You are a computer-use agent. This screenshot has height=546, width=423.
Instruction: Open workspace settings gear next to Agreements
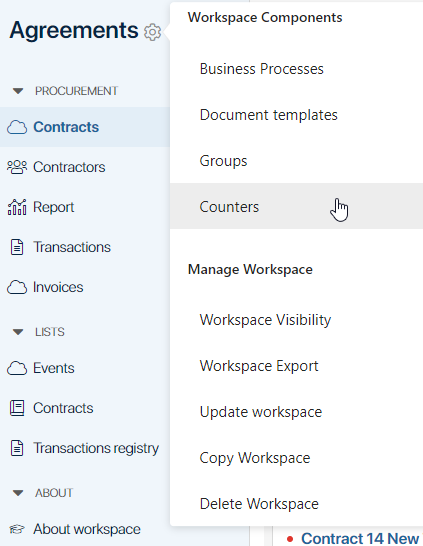pos(152,32)
